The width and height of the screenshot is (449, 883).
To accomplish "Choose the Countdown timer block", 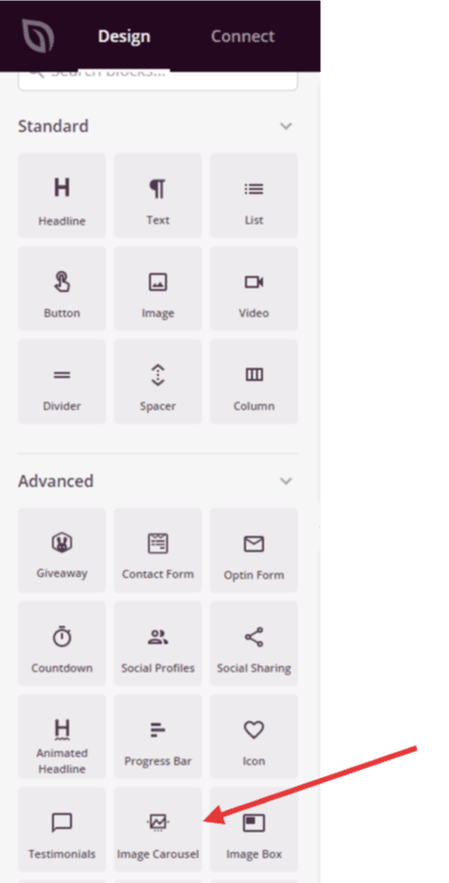I will click(x=62, y=643).
